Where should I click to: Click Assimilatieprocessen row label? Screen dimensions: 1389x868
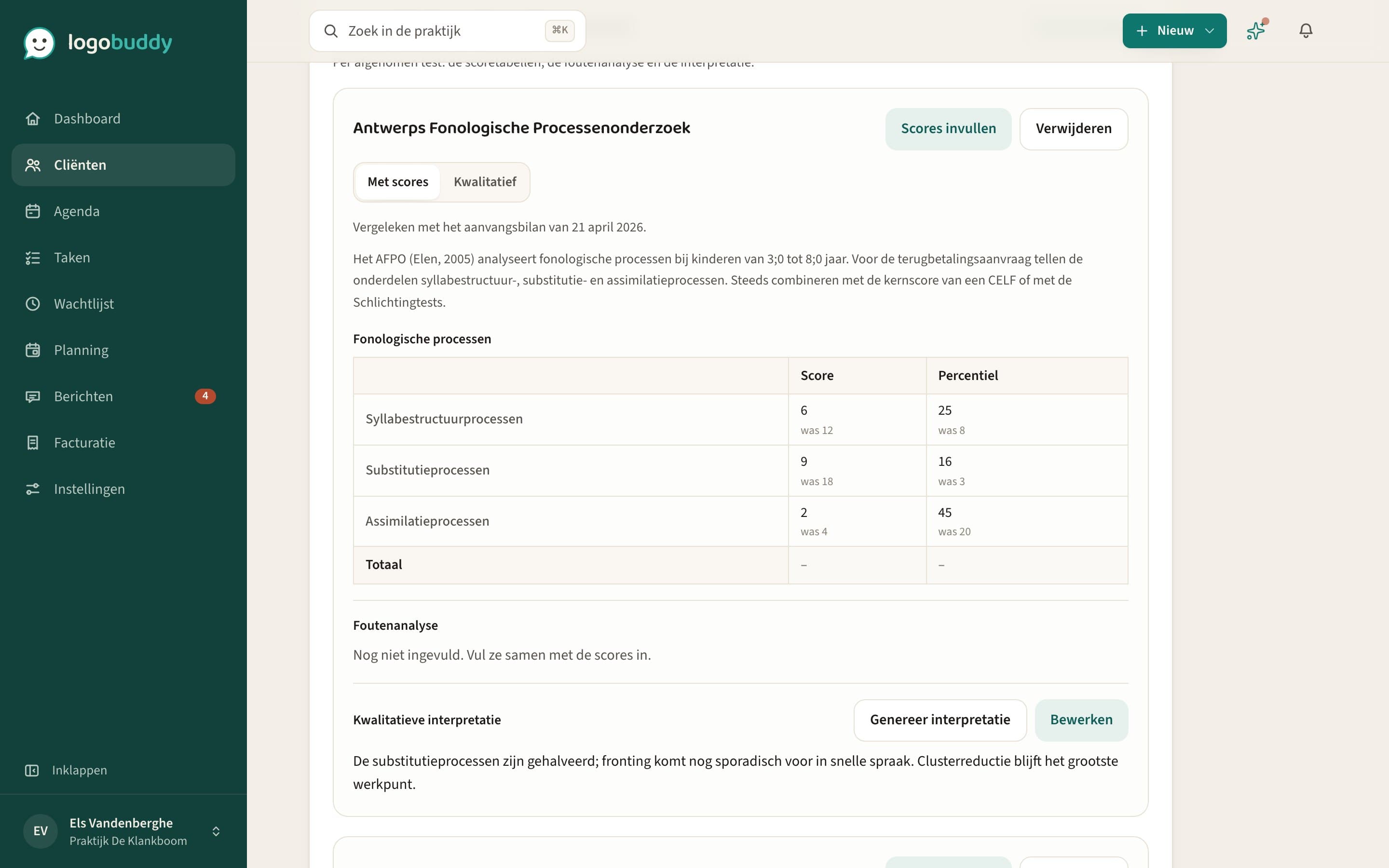coord(428,521)
